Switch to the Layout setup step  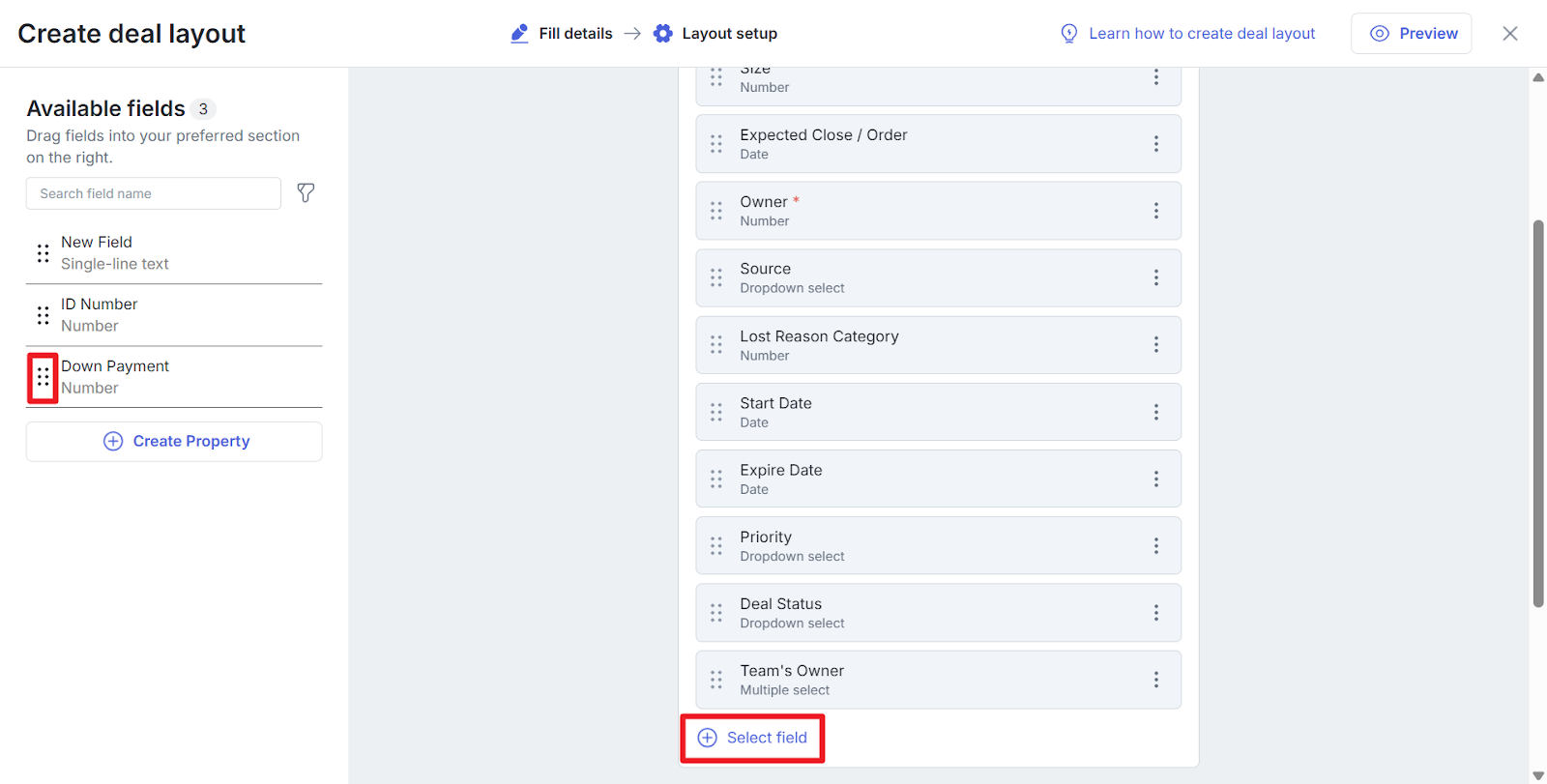[715, 34]
